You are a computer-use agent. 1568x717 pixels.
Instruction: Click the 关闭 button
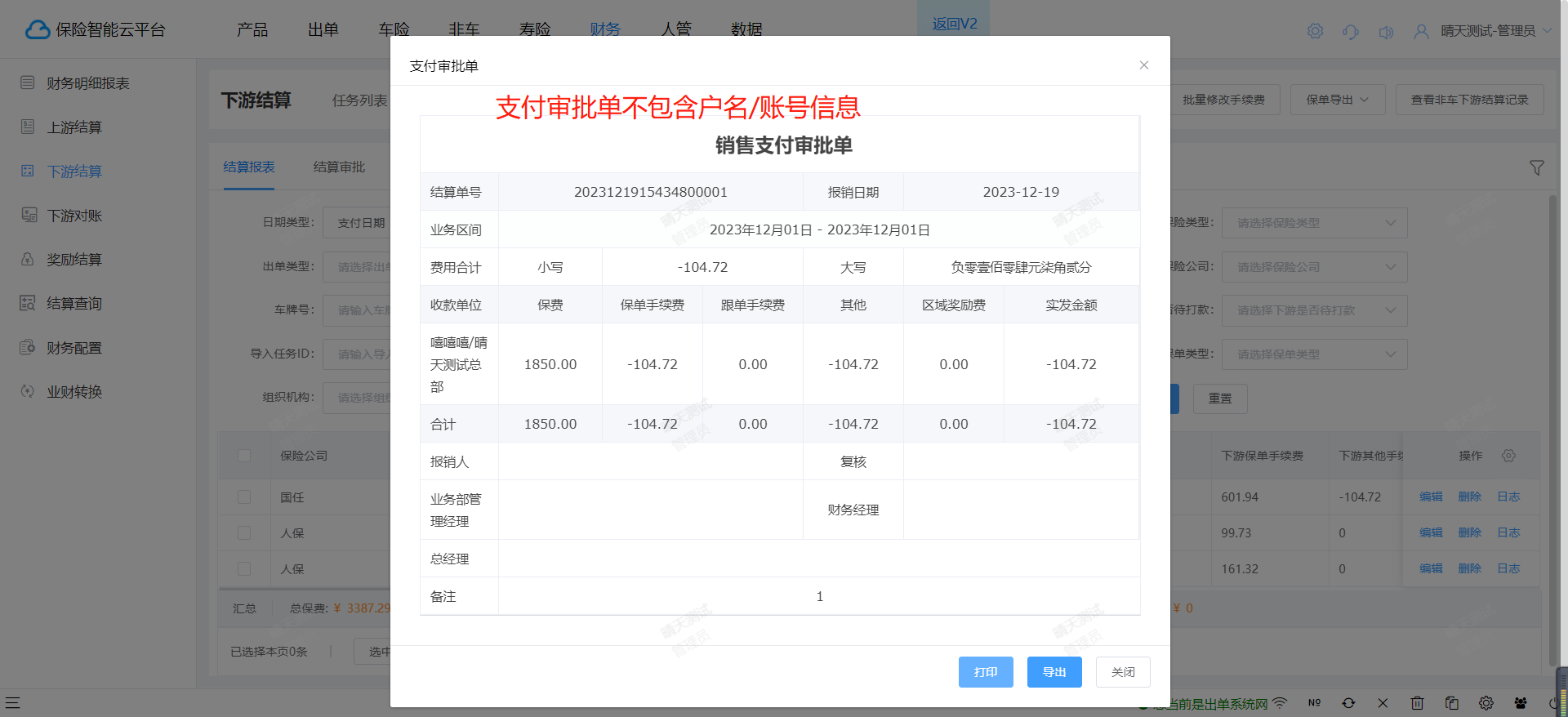(1123, 672)
